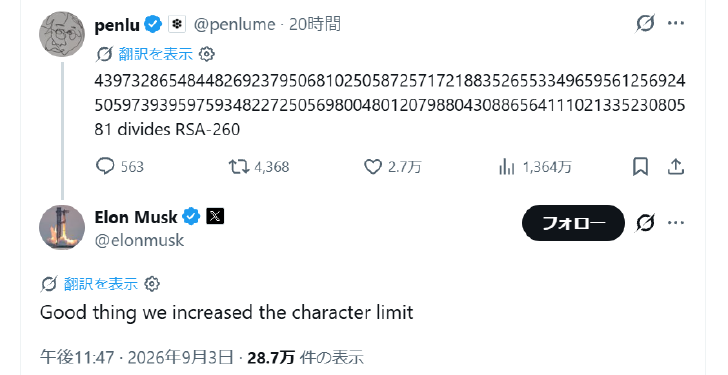
Task: Reply to penlu's tweet with 563 replies
Action: click(105, 166)
